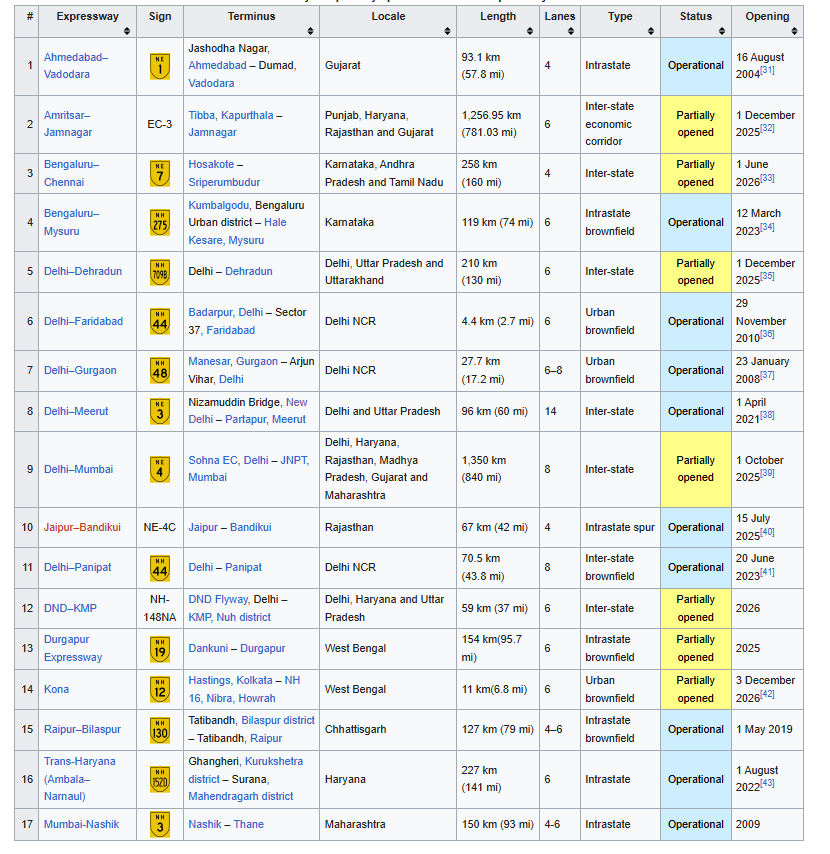Select the NH-148NA sign cell text
This screenshot has height=854, width=830.
tap(160, 608)
